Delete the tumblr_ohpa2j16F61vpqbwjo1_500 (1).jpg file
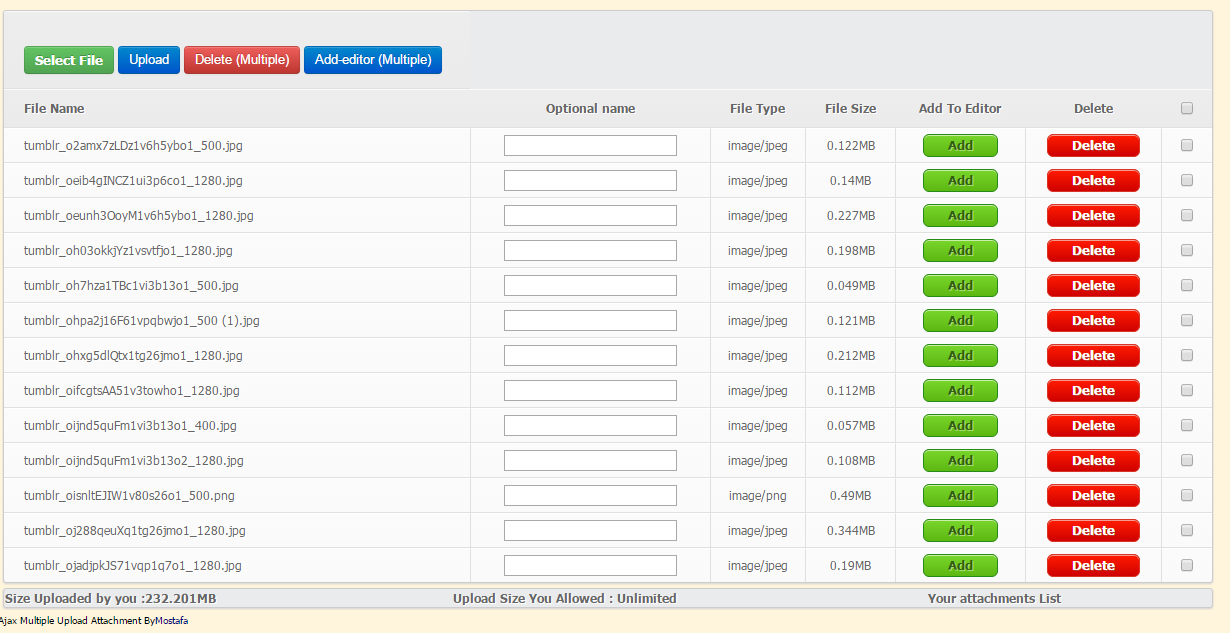The height and width of the screenshot is (633, 1230). pos(1093,321)
